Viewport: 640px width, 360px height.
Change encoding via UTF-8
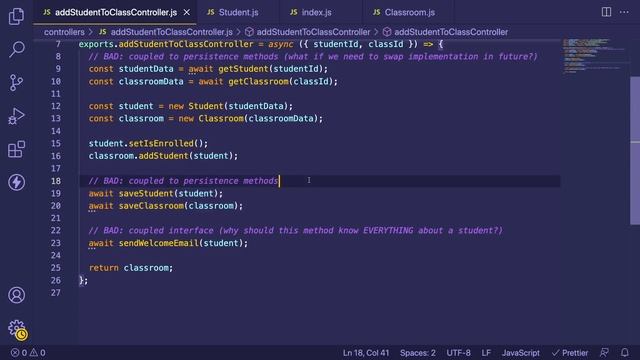pos(458,353)
